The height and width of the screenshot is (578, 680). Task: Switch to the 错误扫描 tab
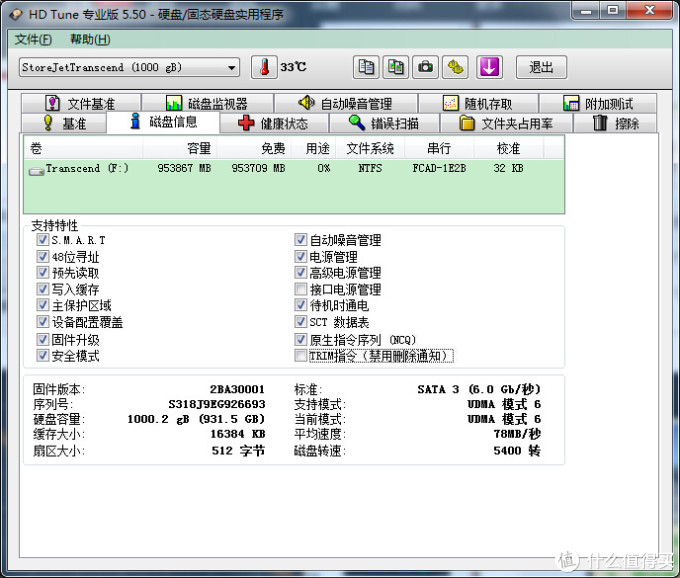click(x=385, y=124)
